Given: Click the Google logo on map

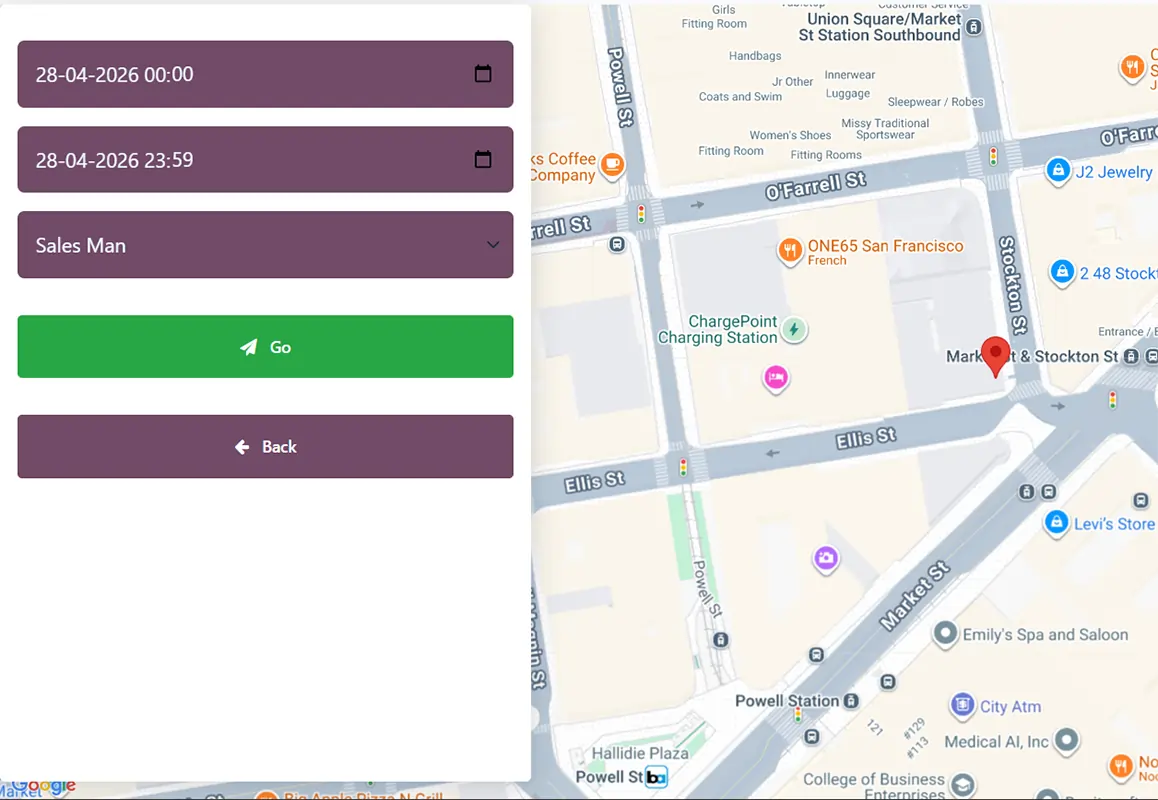Looking at the screenshot, I should point(43,785).
